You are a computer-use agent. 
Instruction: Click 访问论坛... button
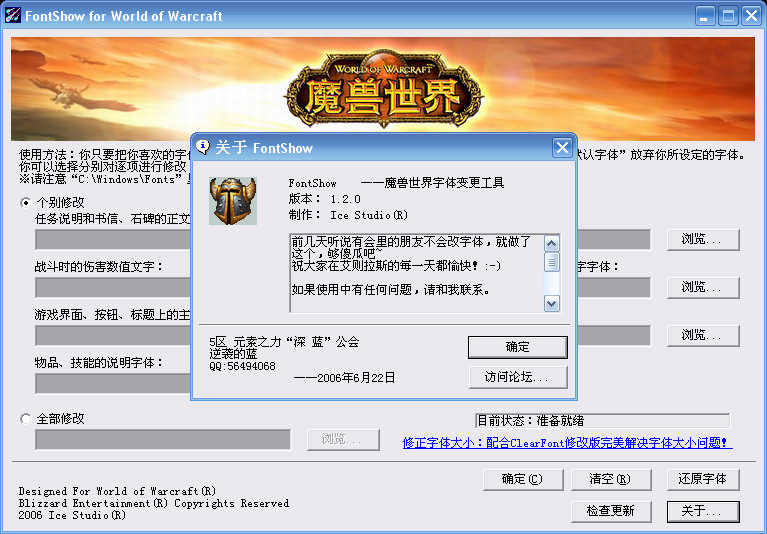click(518, 378)
